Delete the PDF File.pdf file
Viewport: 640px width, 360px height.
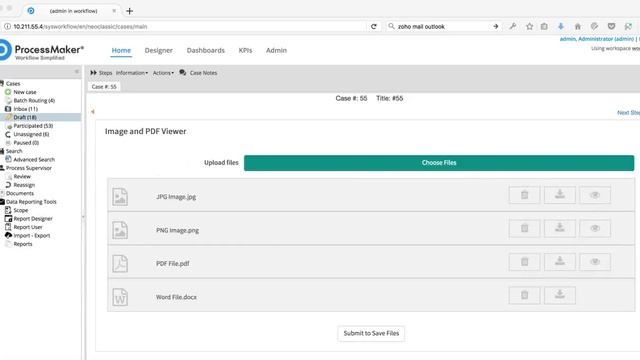524,262
